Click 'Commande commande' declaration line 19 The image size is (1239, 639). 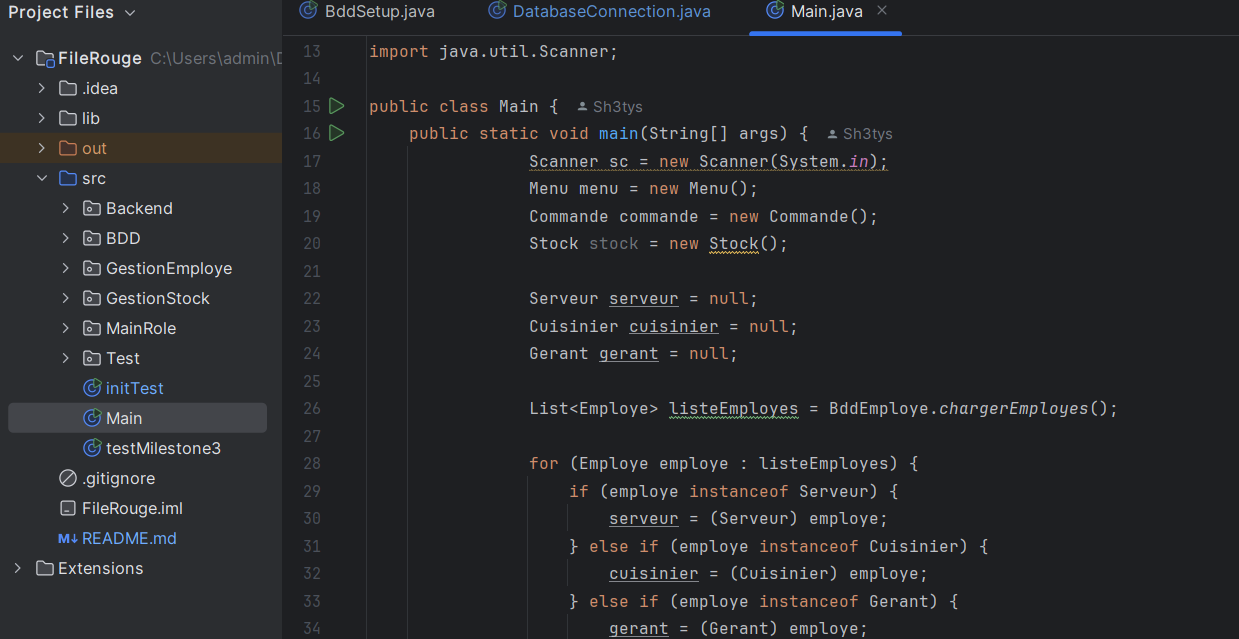(704, 216)
